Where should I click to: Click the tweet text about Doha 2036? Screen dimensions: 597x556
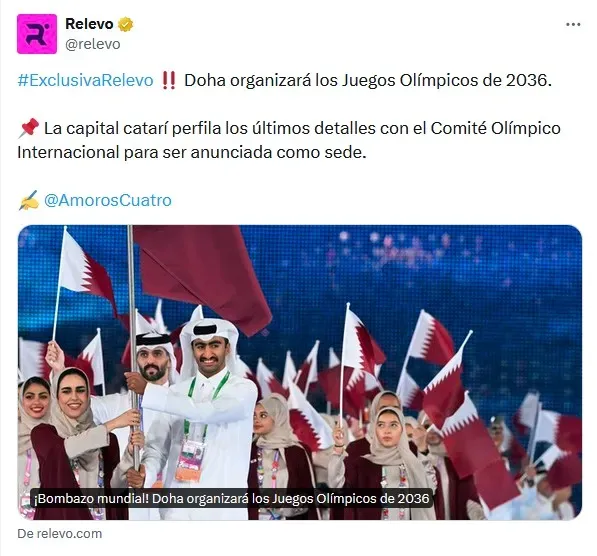point(368,80)
